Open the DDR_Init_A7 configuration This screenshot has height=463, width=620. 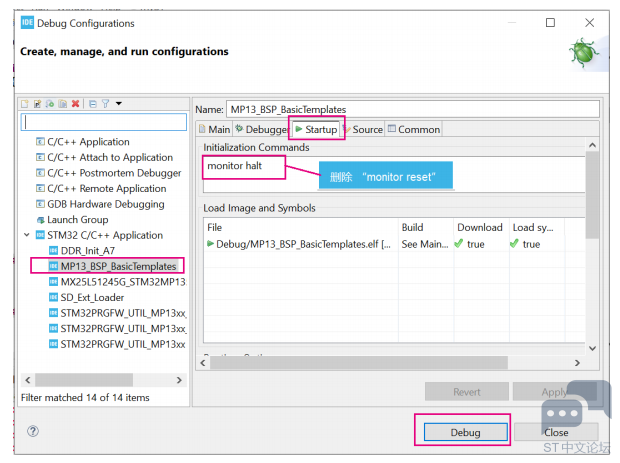87,251
